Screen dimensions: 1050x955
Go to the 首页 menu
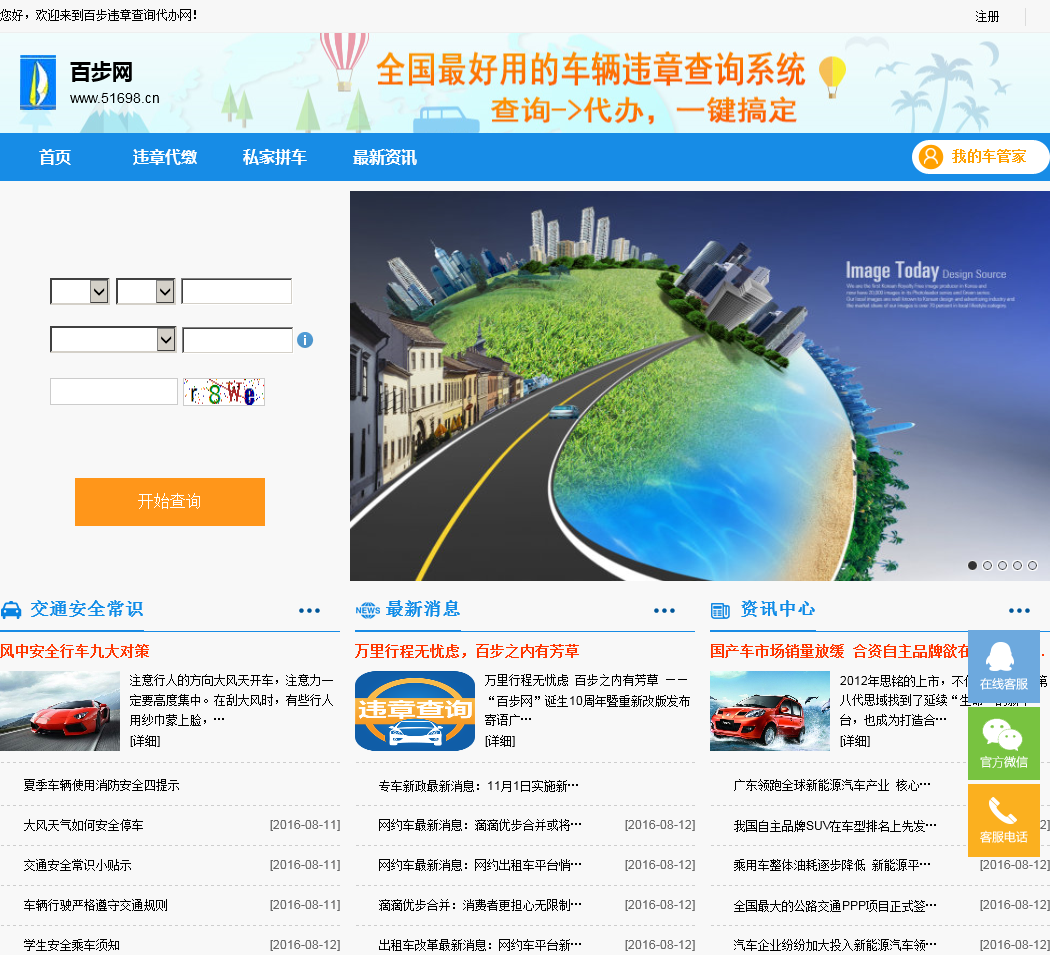point(55,157)
